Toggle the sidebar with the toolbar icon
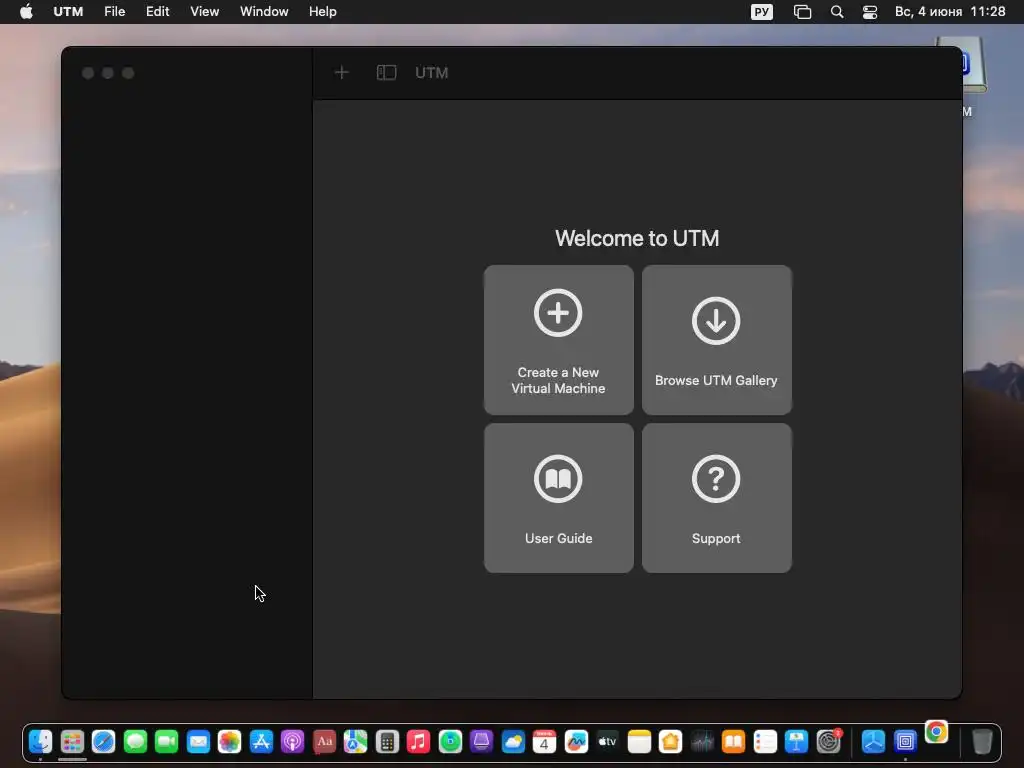Screen dimensions: 1024x768 point(387,72)
